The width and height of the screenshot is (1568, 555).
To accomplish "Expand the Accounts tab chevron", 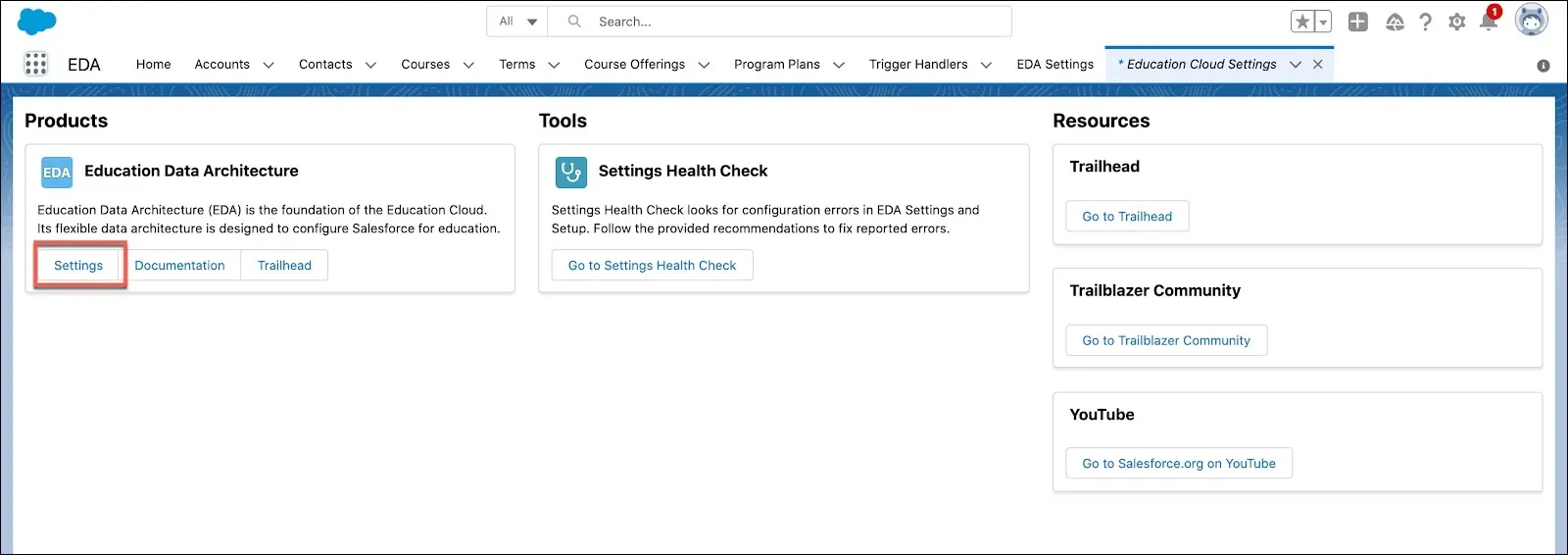I will [x=269, y=65].
